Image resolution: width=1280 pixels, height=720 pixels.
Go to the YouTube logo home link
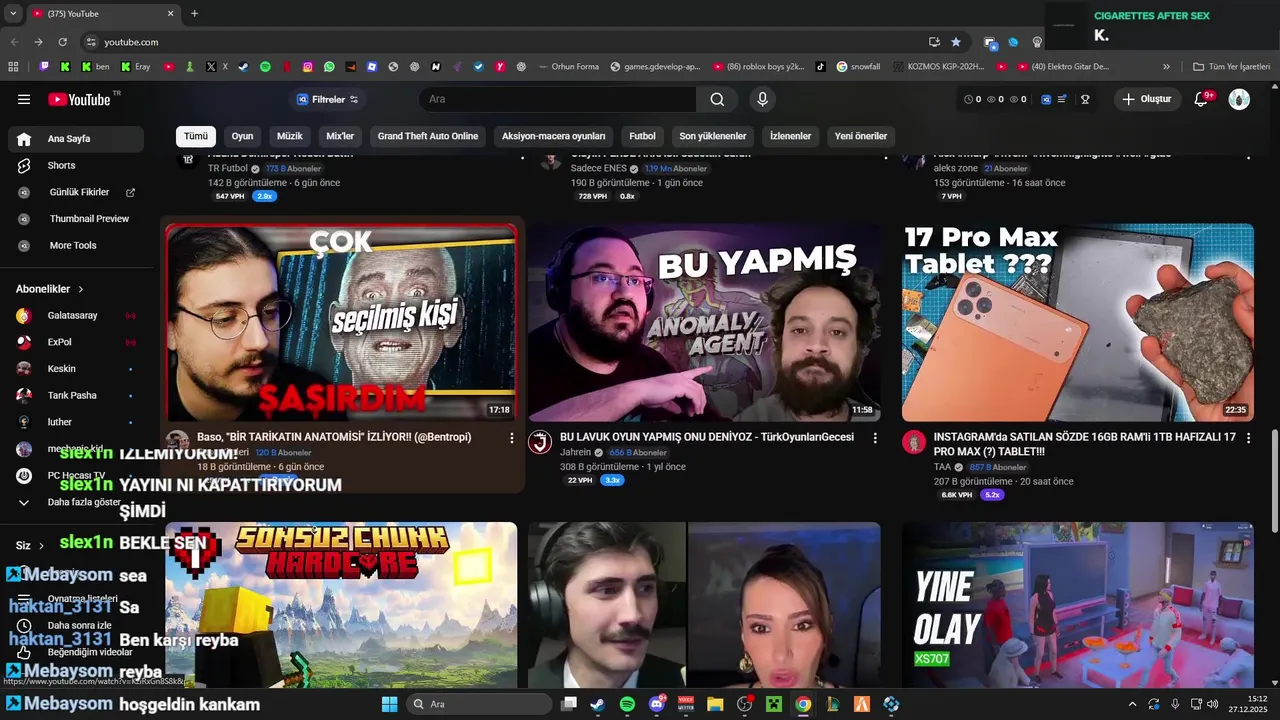click(x=79, y=99)
